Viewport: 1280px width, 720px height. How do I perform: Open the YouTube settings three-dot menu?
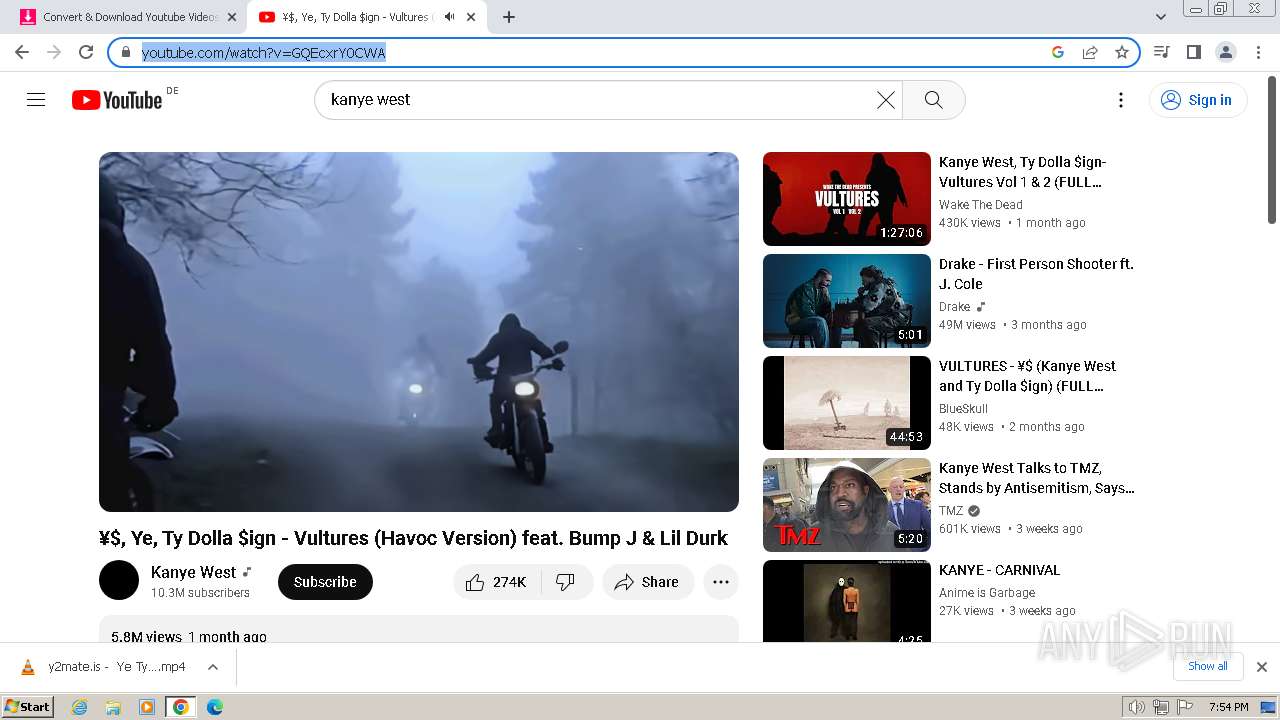click(x=1121, y=100)
